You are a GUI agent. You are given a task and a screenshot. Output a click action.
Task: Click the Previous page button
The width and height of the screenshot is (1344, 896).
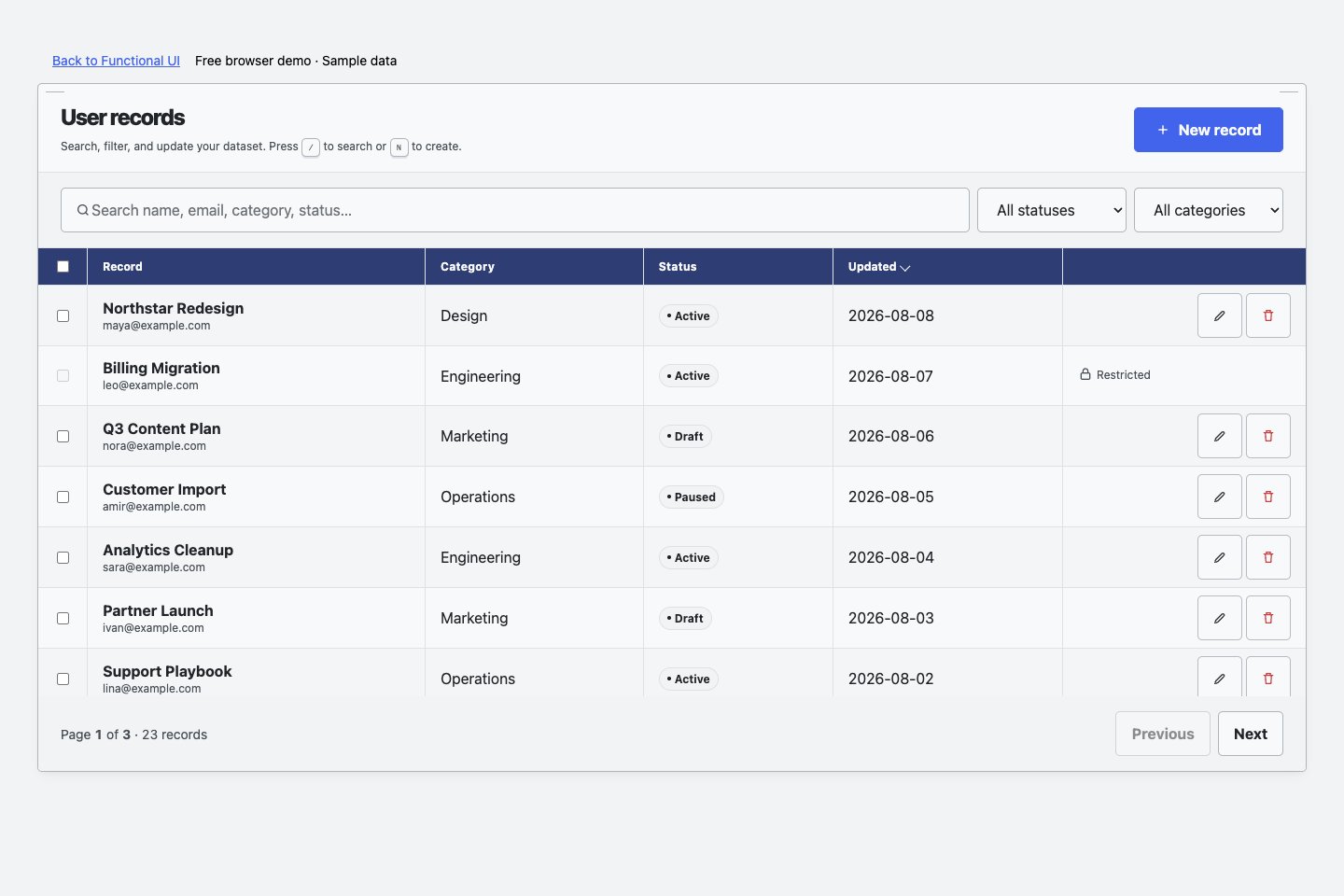pyautogui.click(x=1163, y=734)
